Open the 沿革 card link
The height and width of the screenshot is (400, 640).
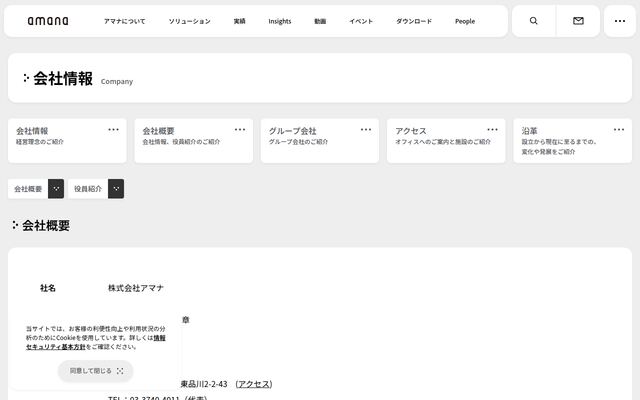click(572, 141)
